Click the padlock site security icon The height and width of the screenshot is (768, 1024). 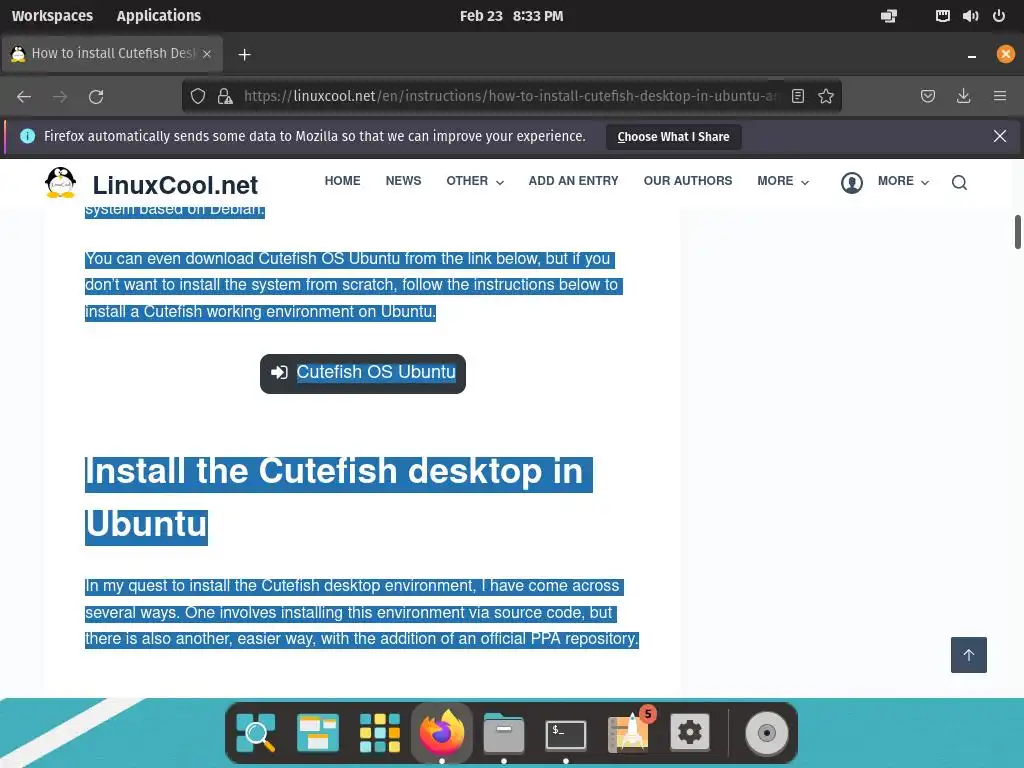pyautogui.click(x=225, y=97)
